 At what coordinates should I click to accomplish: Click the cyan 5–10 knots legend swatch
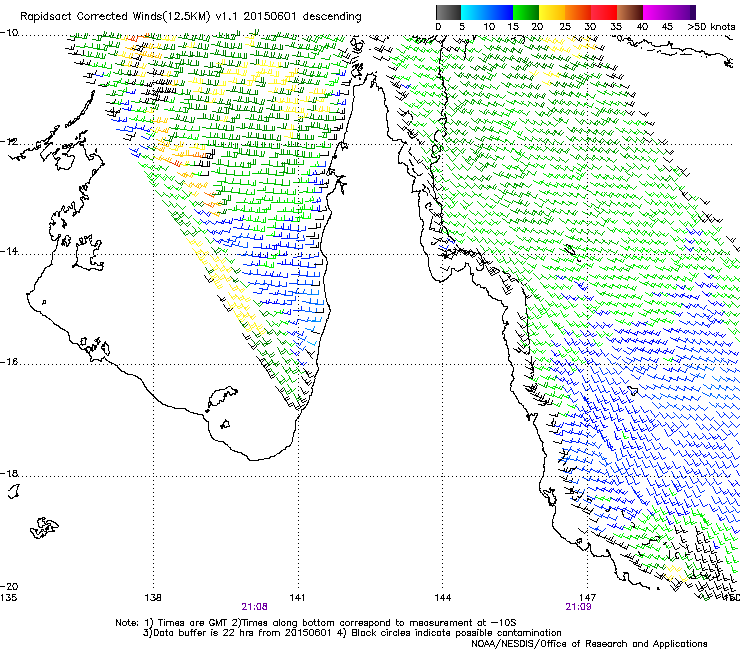click(474, 12)
